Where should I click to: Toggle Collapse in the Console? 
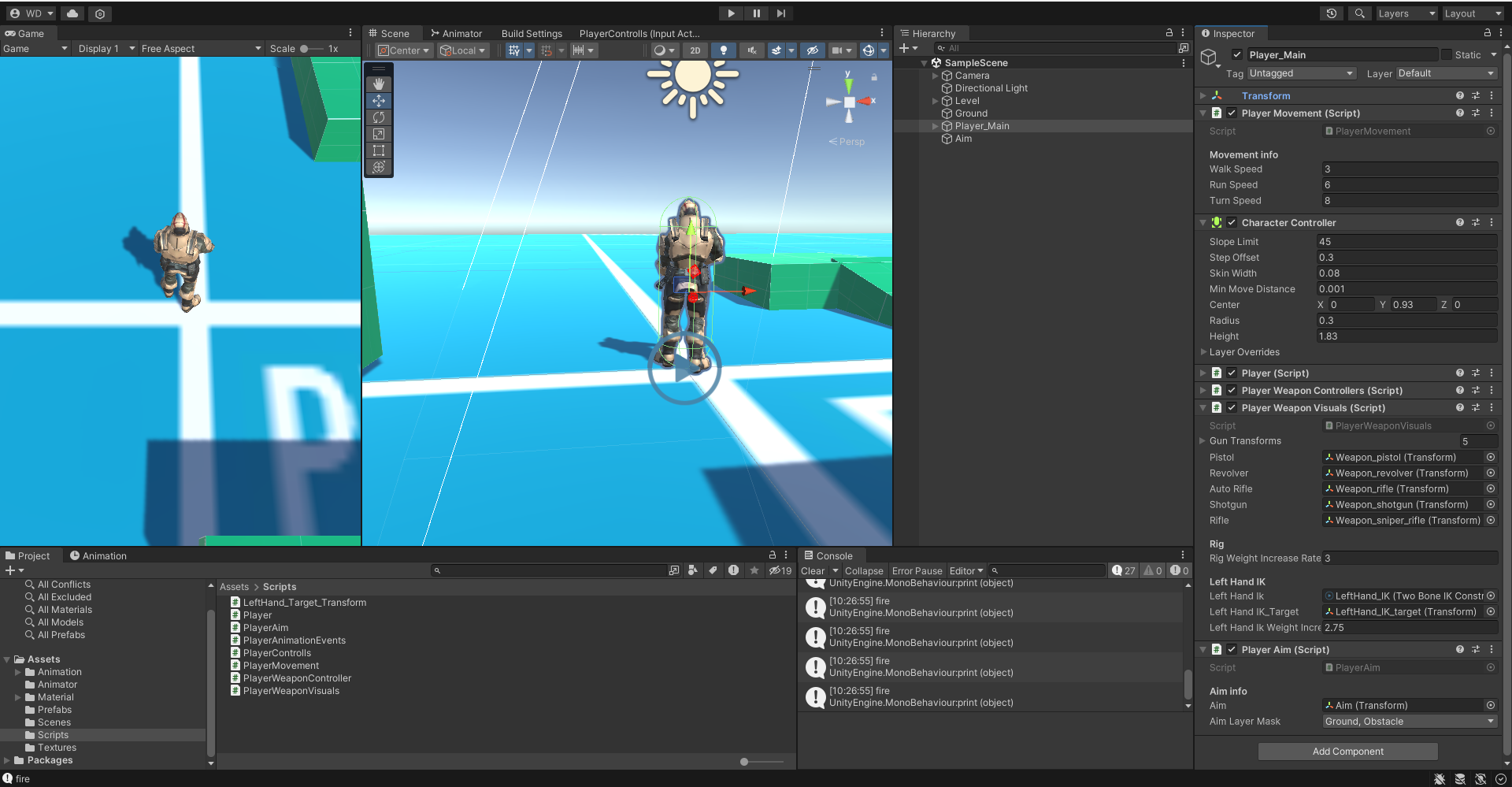(864, 571)
